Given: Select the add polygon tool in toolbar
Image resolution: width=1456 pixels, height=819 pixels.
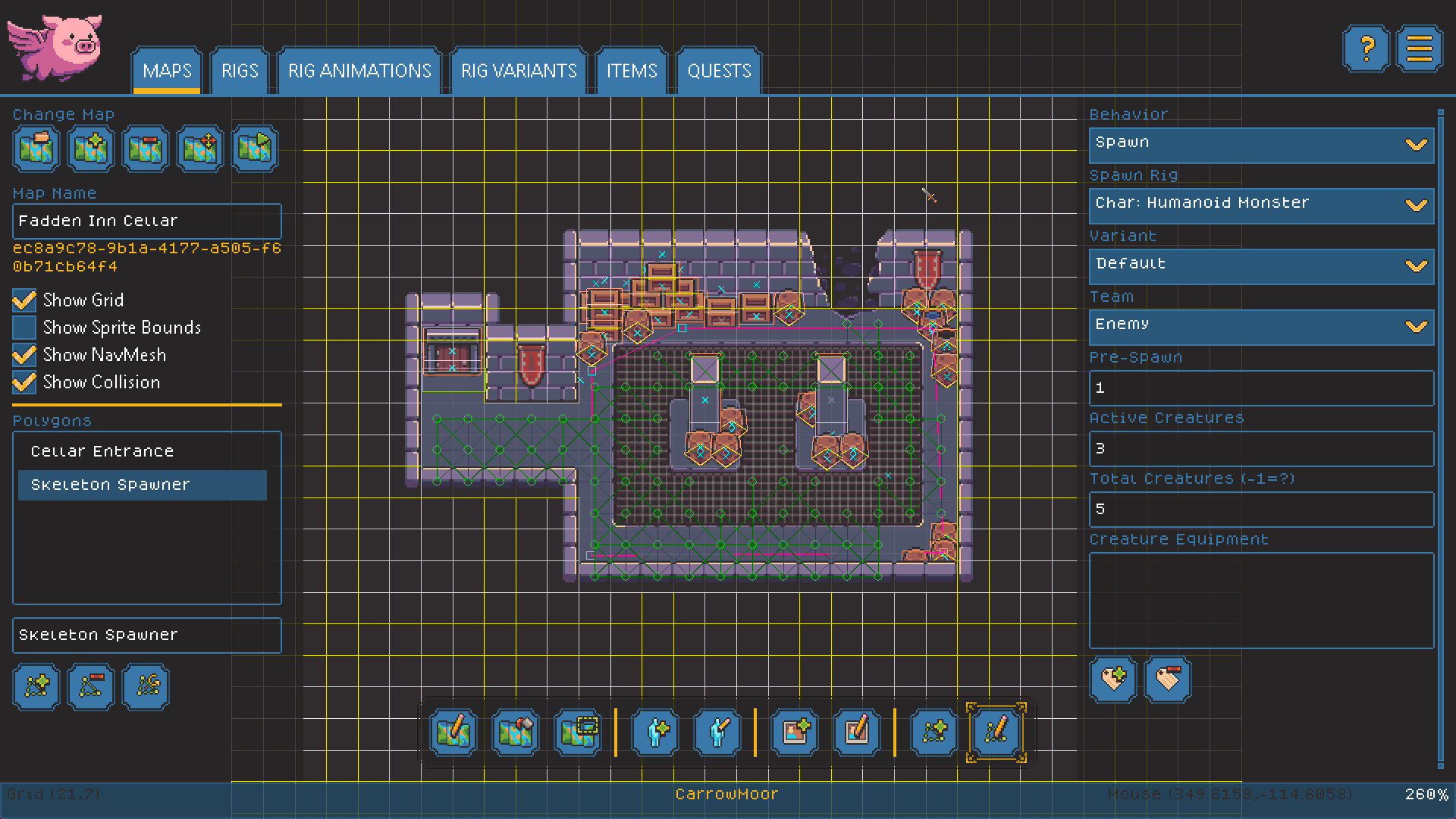Looking at the screenshot, I should [934, 733].
